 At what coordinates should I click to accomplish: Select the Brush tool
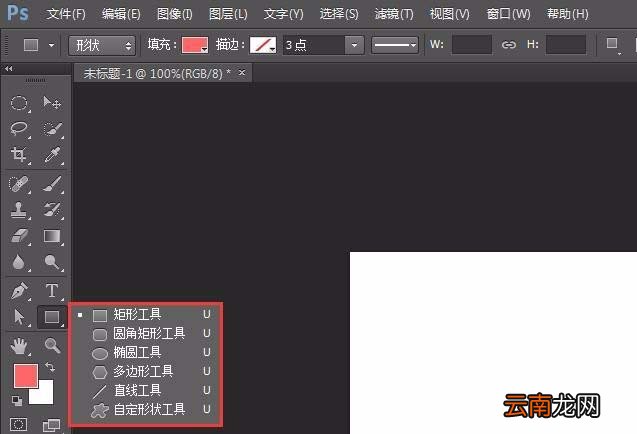[52, 184]
